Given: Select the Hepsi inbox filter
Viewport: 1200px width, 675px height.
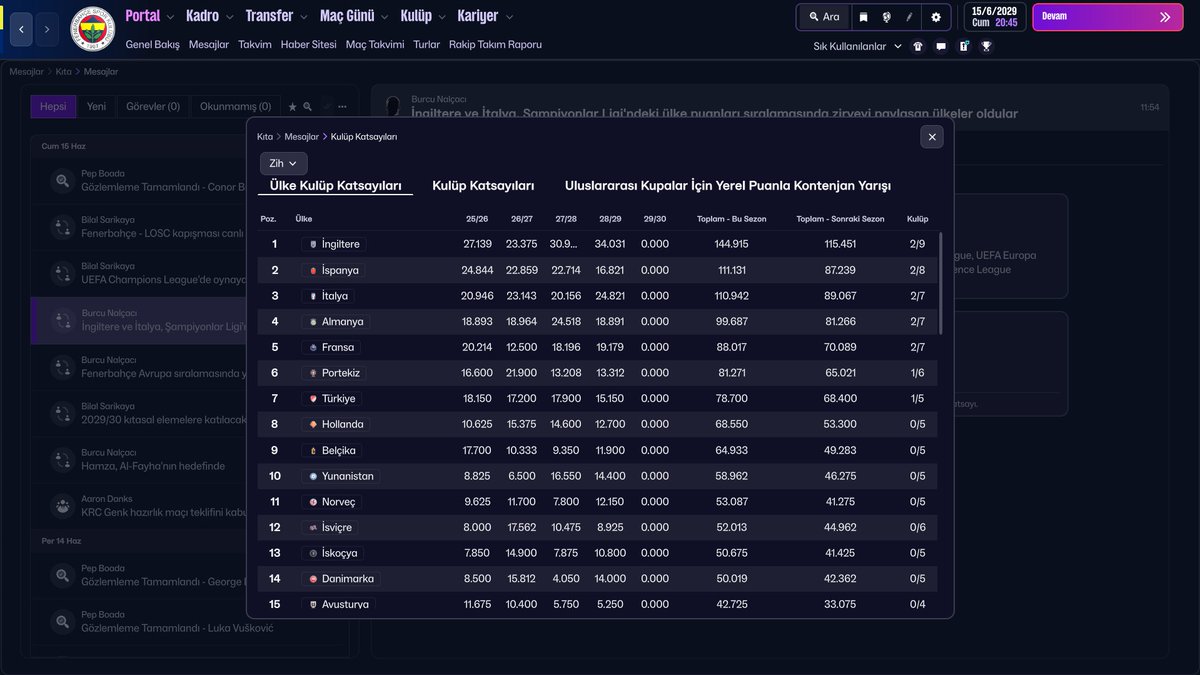Looking at the screenshot, I should 54,107.
